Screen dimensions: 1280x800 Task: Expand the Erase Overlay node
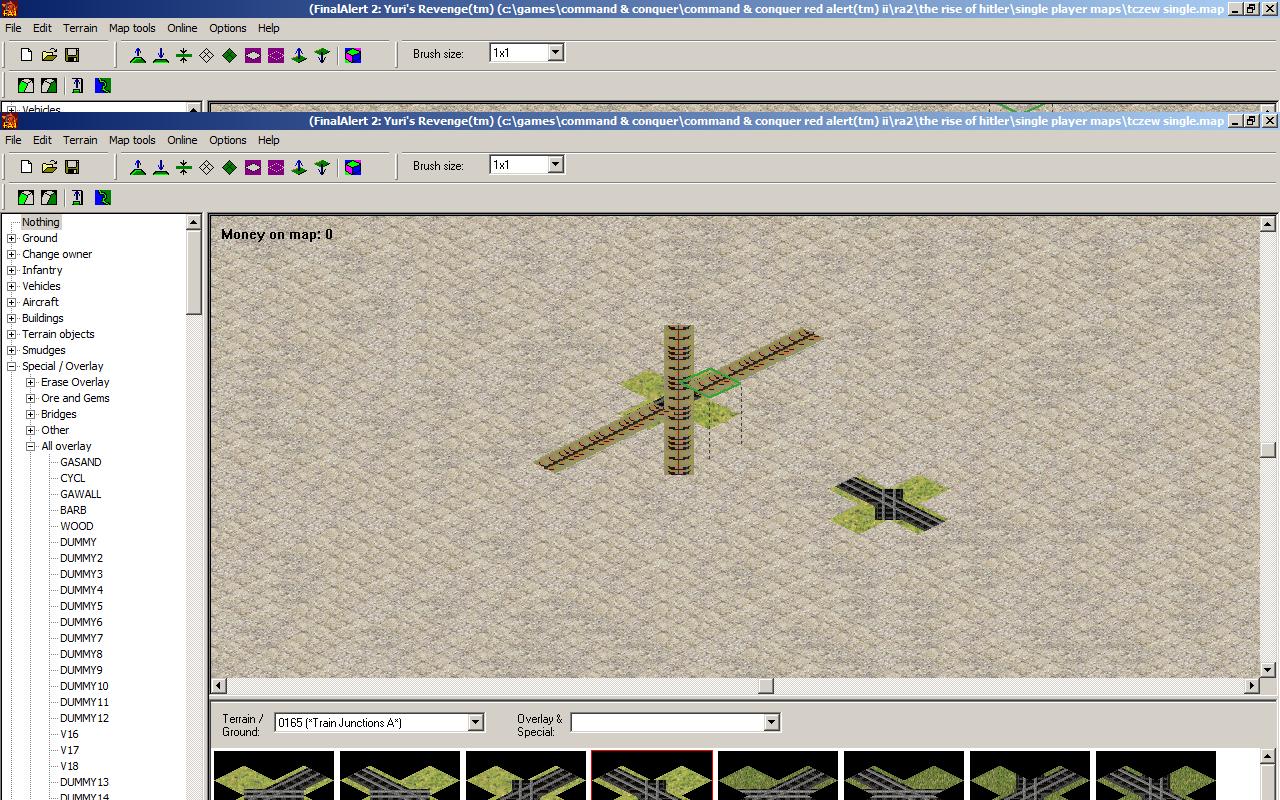click(x=31, y=382)
